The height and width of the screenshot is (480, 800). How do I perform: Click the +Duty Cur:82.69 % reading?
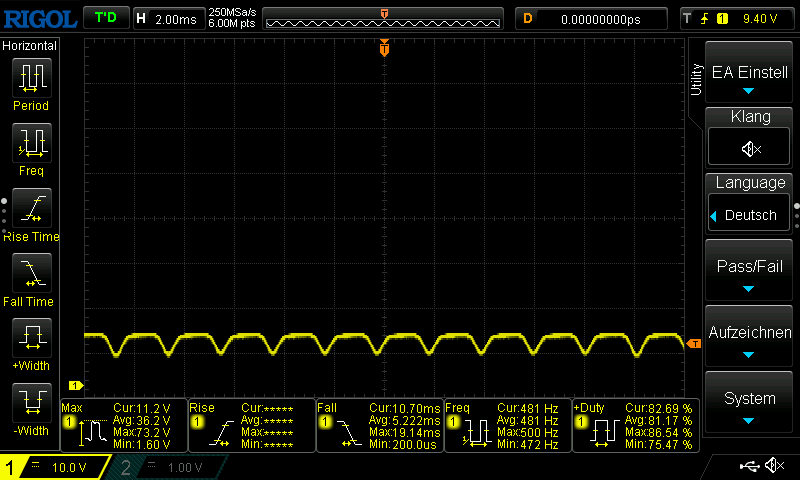(x=659, y=409)
